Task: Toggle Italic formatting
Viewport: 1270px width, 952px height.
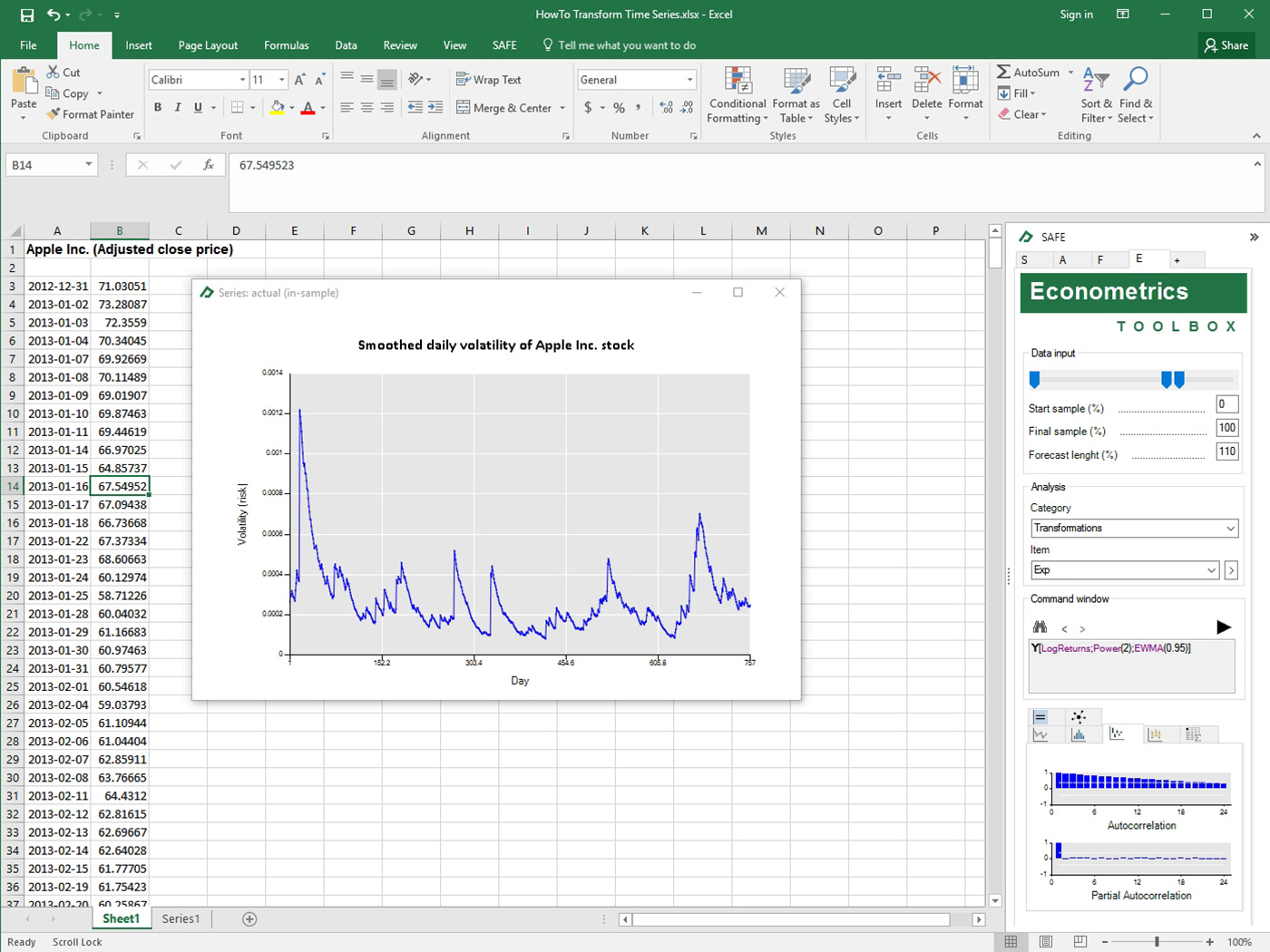Action: pos(178,108)
